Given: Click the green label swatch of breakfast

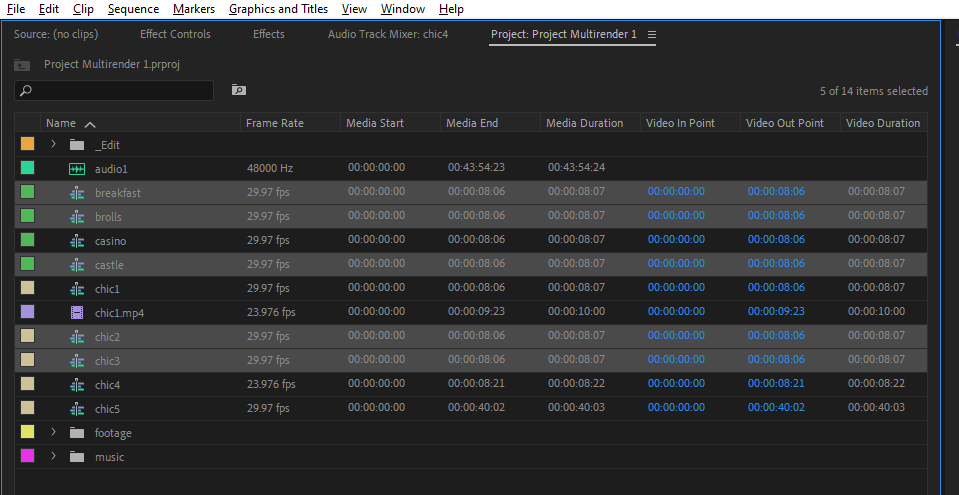Looking at the screenshot, I should pyautogui.click(x=28, y=192).
